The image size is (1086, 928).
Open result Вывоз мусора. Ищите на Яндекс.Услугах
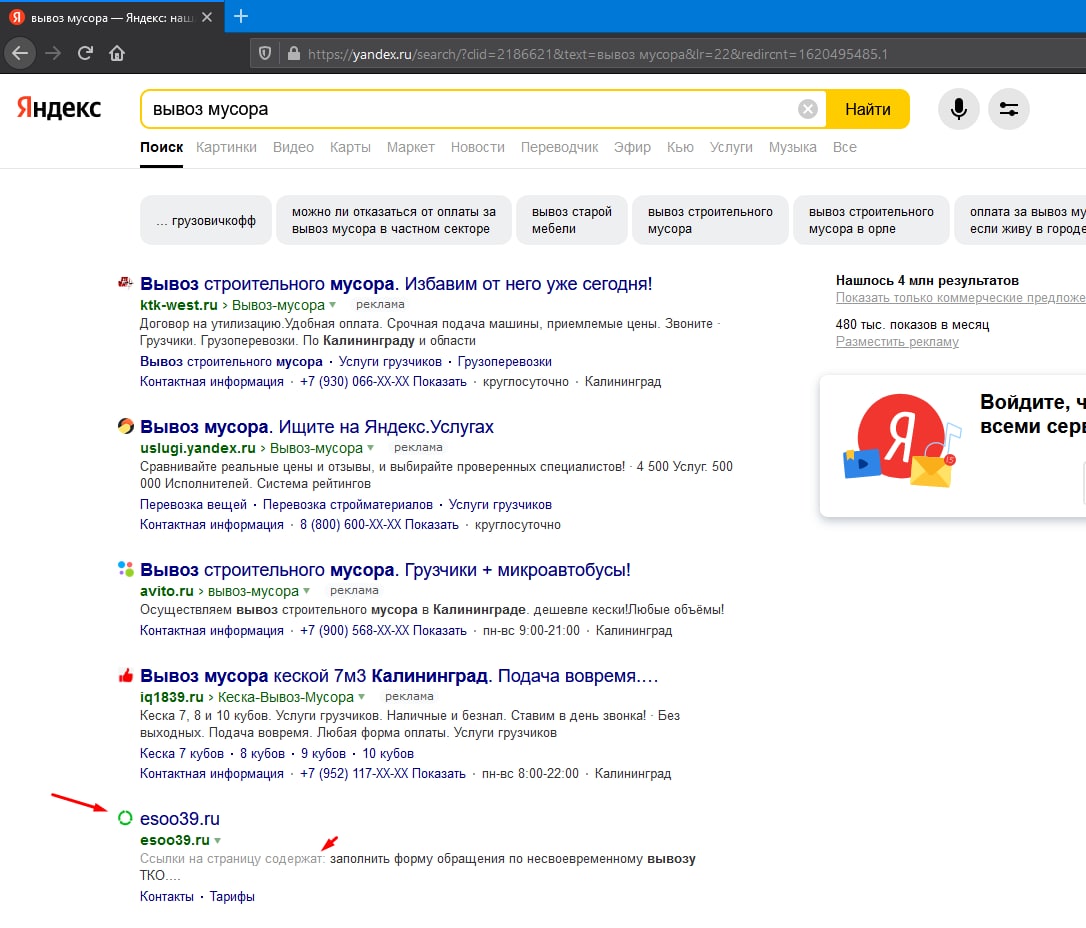[317, 427]
